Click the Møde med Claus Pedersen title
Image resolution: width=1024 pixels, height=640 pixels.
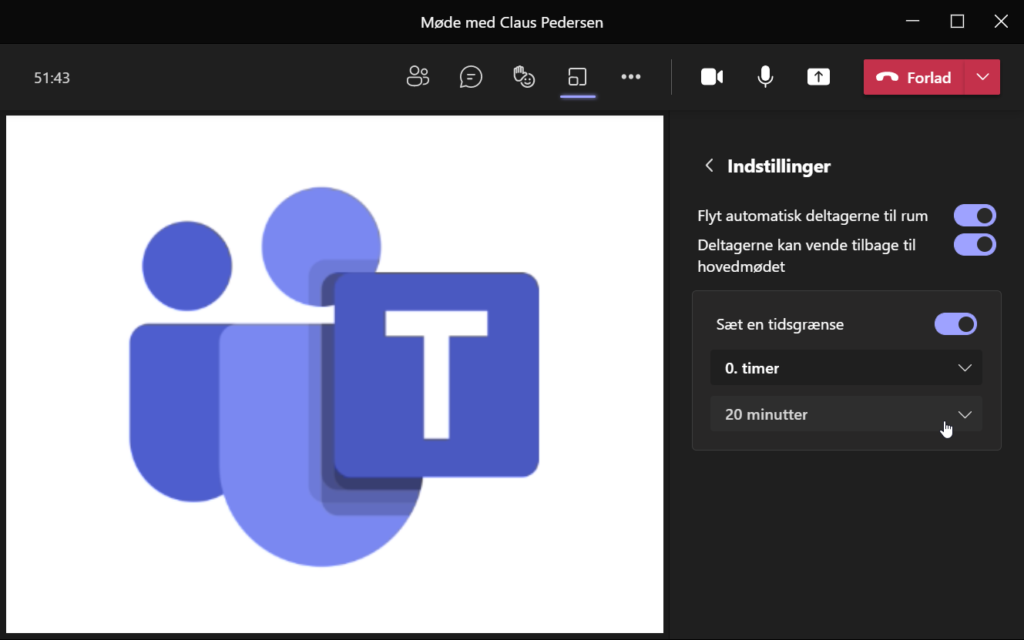[512, 22]
